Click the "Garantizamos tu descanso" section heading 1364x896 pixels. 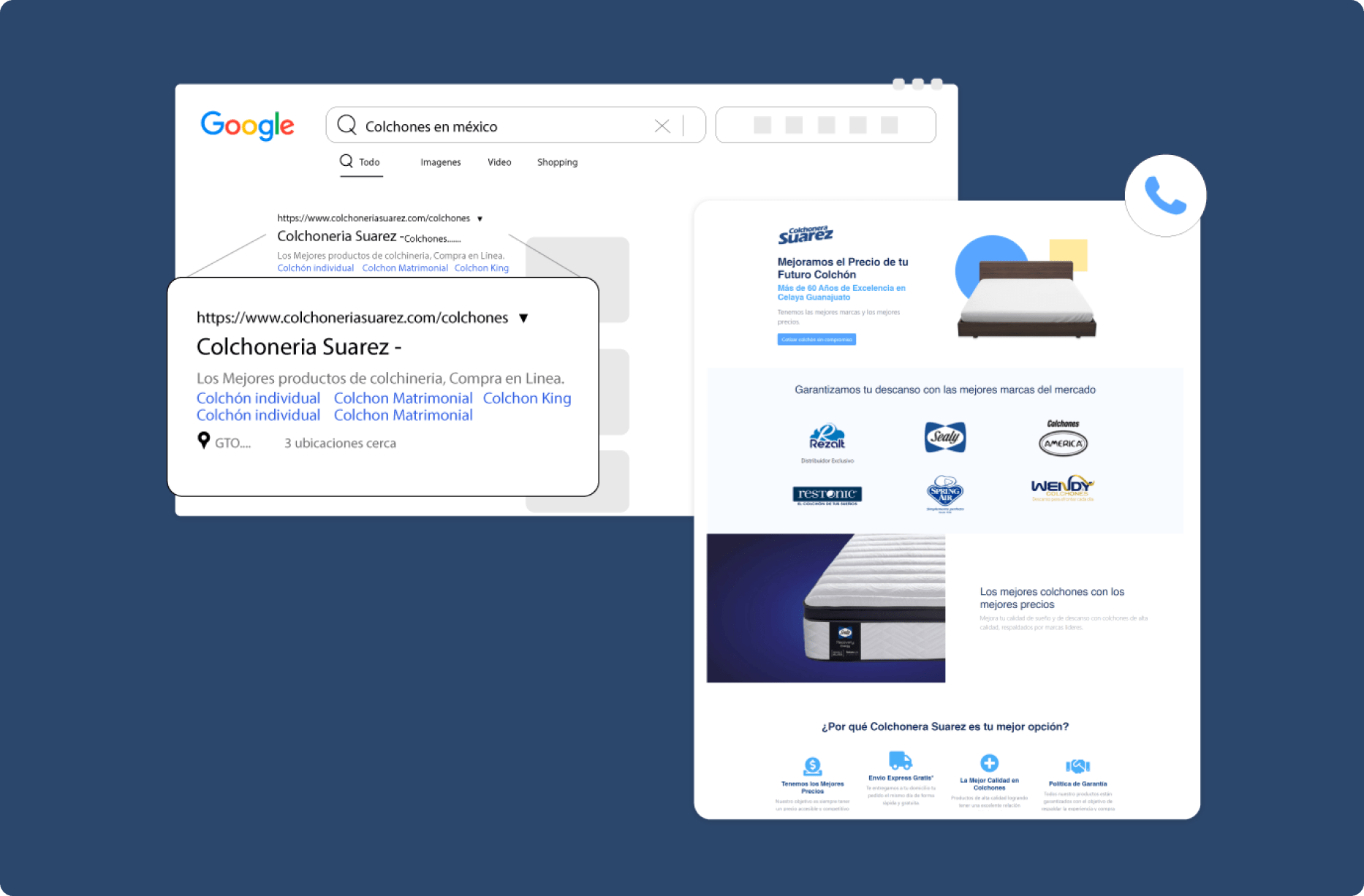pos(945,390)
